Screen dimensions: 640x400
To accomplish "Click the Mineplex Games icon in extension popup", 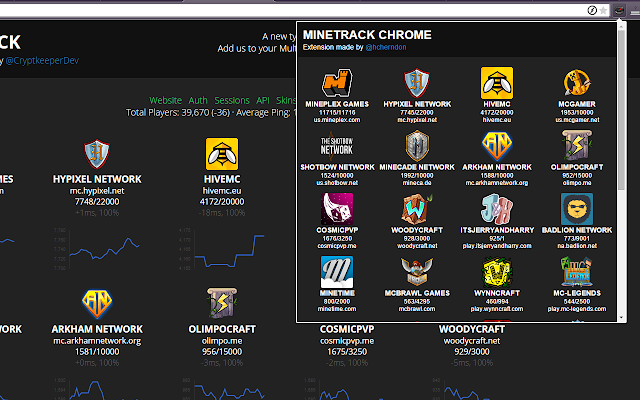I will click(337, 83).
